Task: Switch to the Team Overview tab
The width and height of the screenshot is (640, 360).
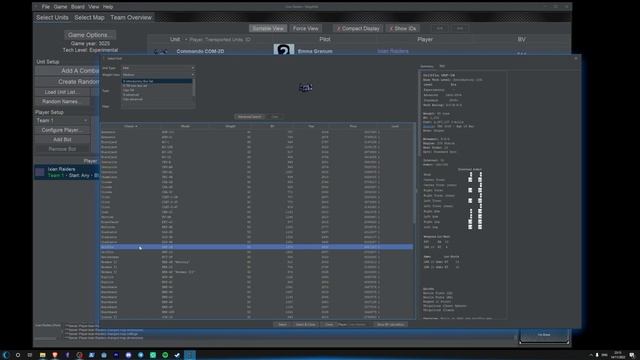Action: click(x=131, y=18)
